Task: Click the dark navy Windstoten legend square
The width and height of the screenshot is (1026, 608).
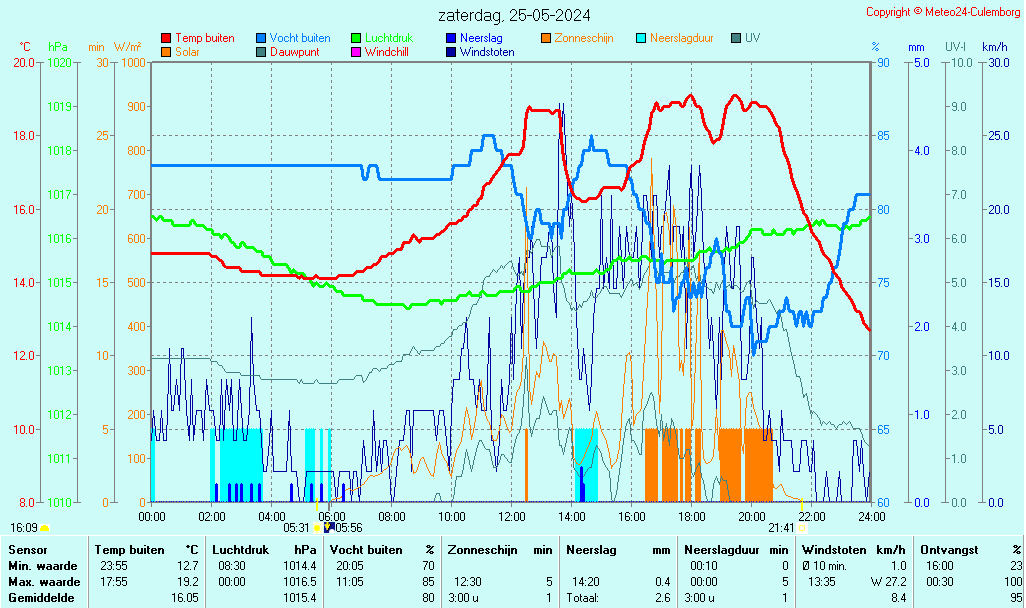Action: (x=451, y=51)
